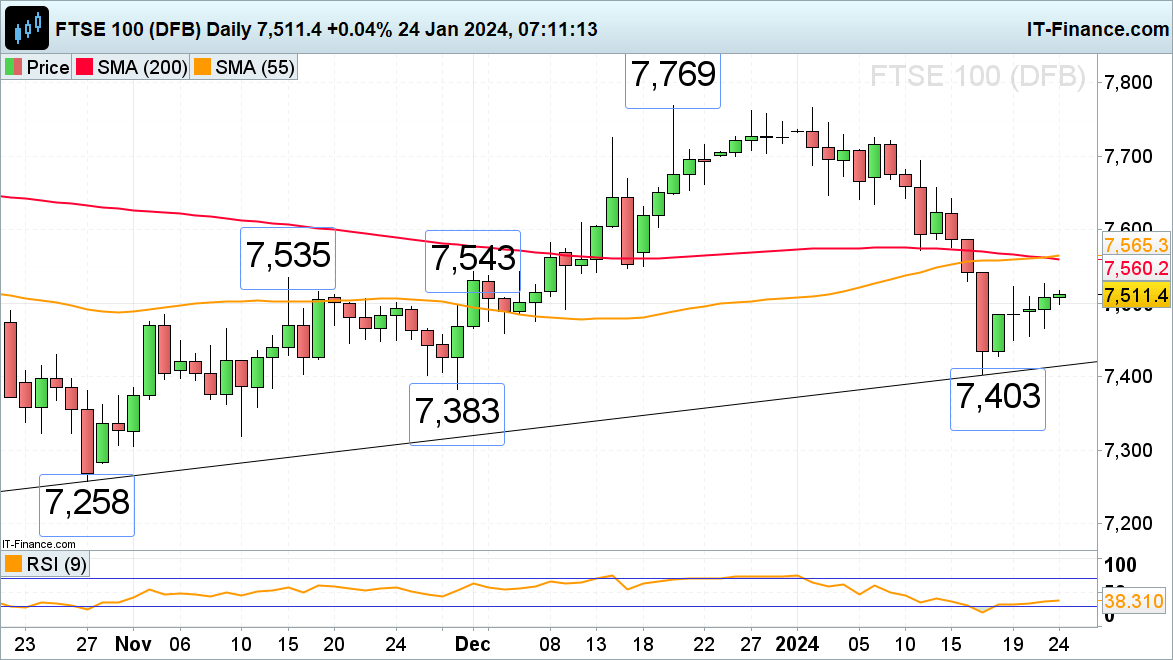Screen dimensions: 1173x660
Task: Select the 7,535 peak annotation box
Action: coord(288,257)
